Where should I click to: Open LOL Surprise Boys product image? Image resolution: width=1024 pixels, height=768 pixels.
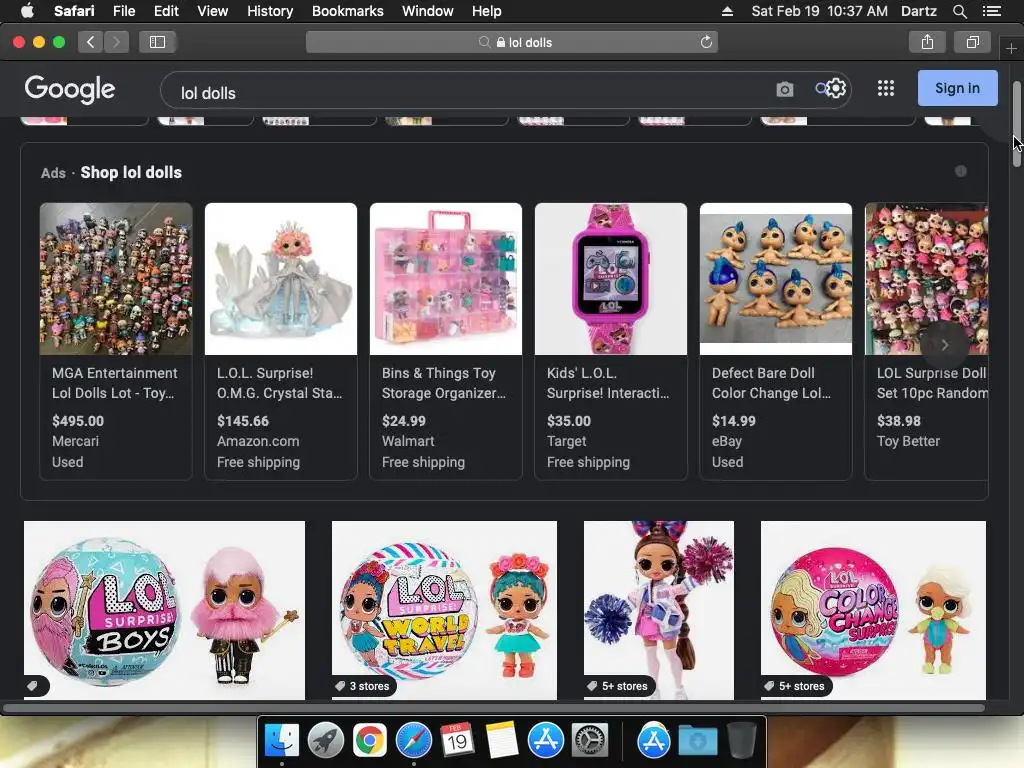click(164, 610)
